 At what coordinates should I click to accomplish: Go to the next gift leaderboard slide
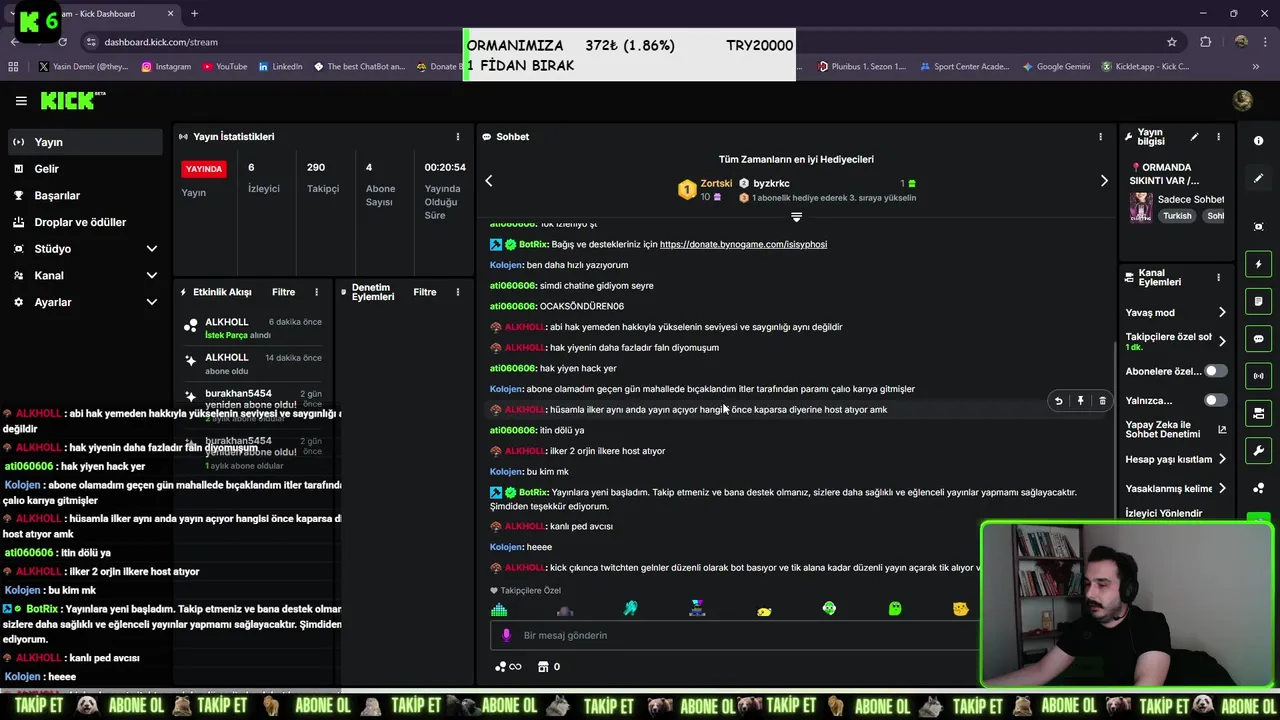(x=1104, y=181)
